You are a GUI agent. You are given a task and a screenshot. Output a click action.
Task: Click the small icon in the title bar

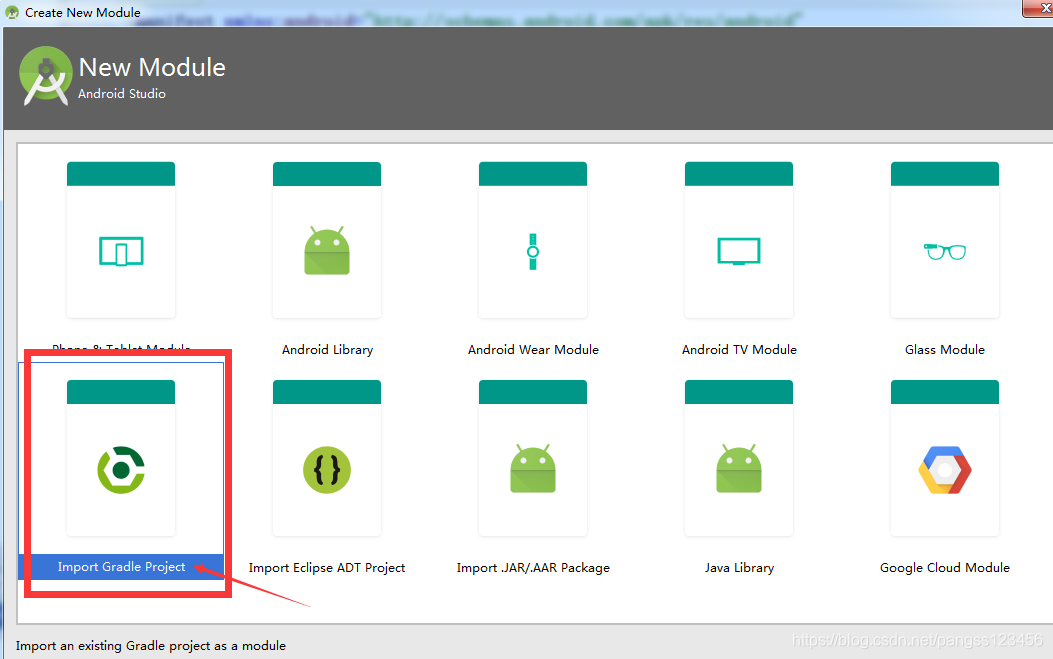coord(11,12)
